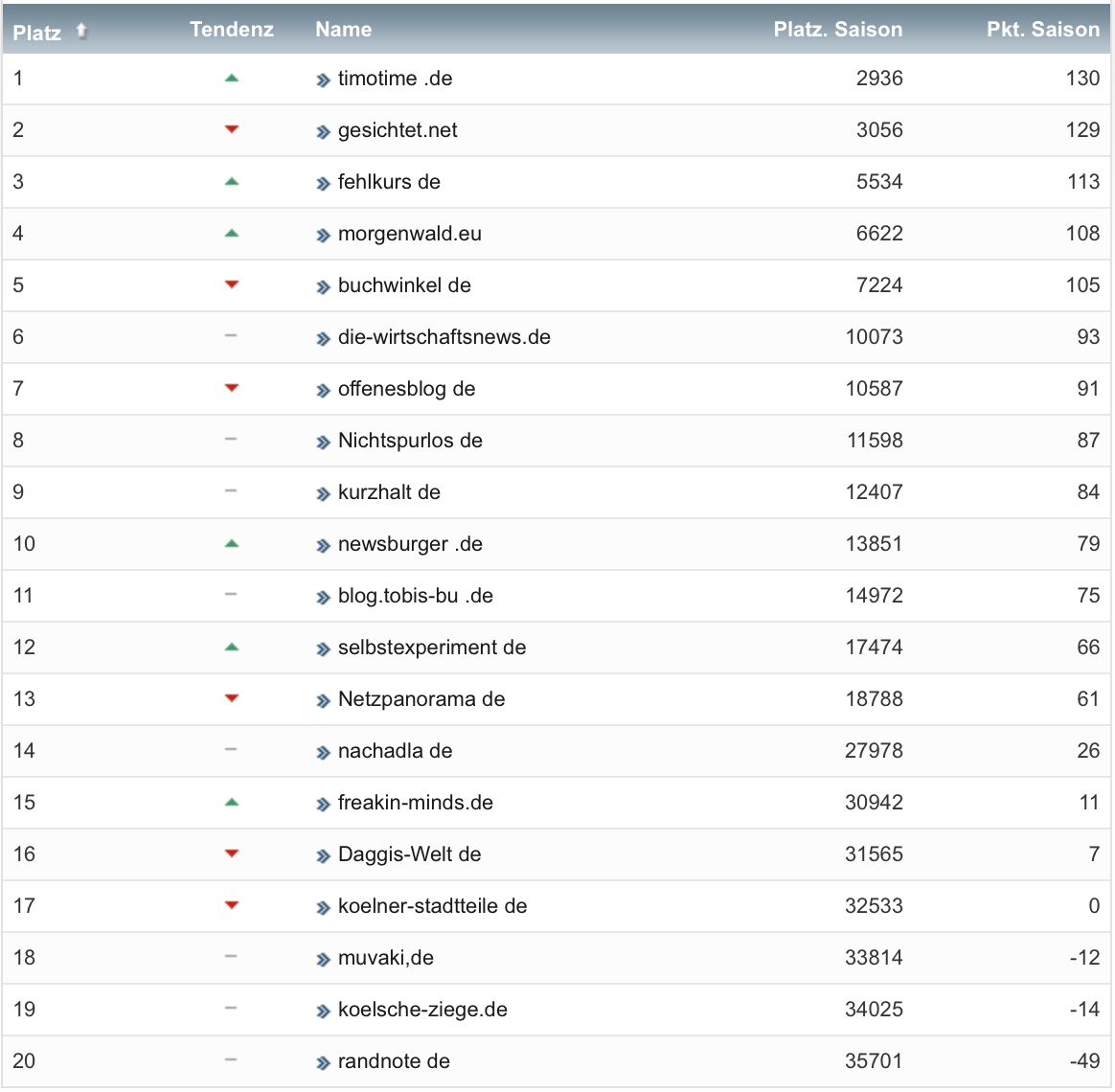Select season points value -12
Viewport: 1115px width, 1092px height.
coord(1084,958)
